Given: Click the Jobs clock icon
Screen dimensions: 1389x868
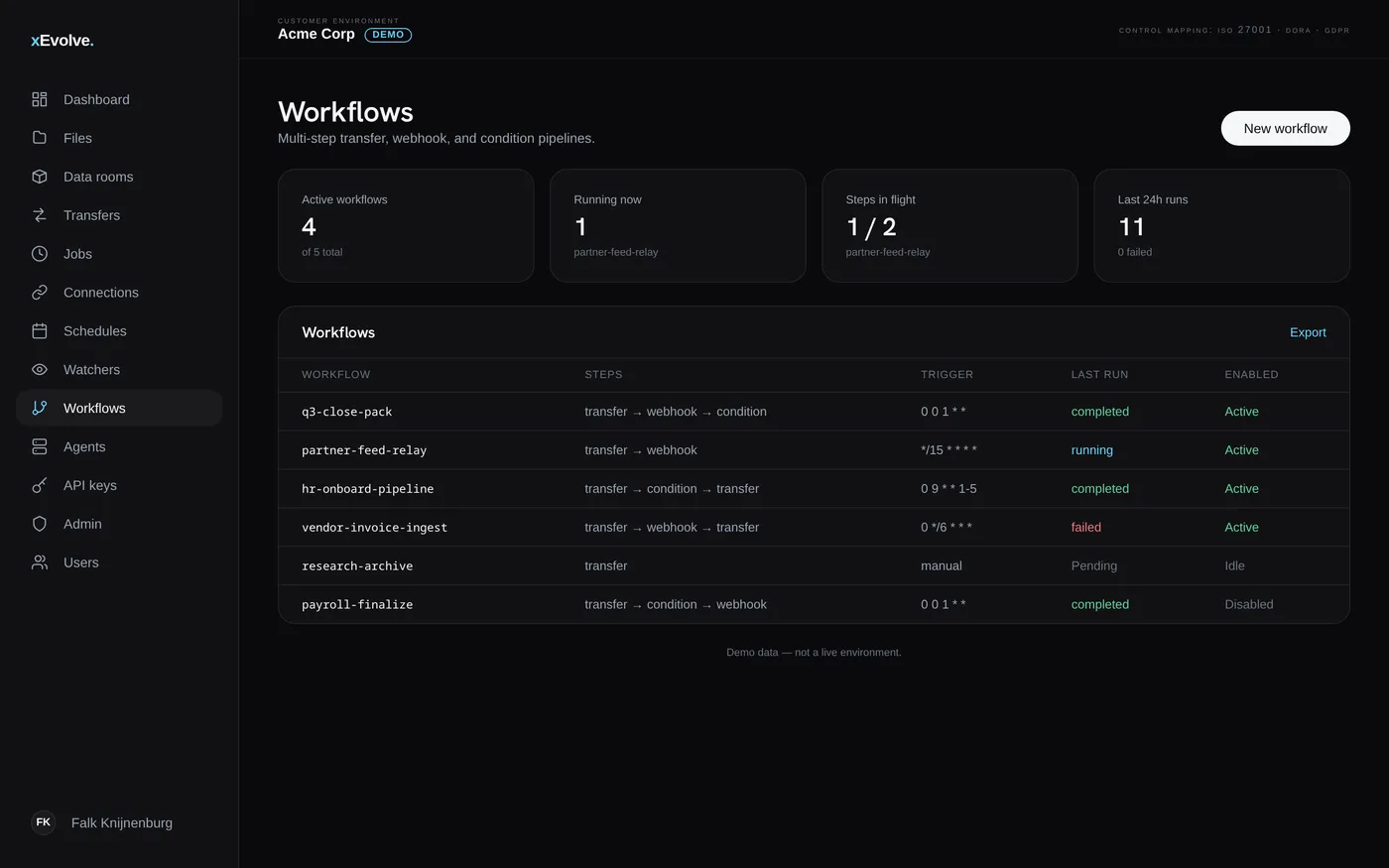Looking at the screenshot, I should [40, 254].
